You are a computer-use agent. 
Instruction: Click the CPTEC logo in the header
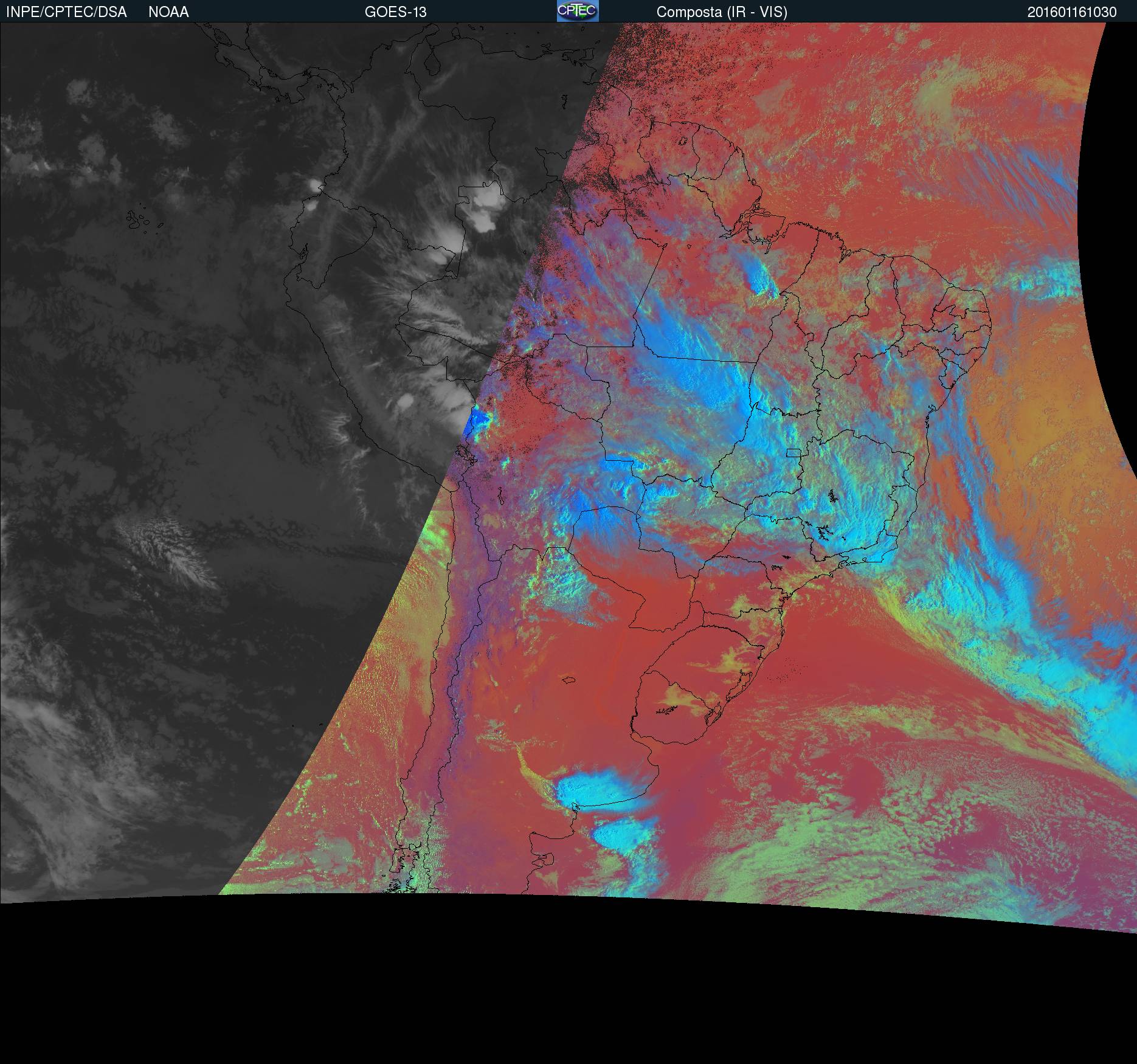[578, 11]
